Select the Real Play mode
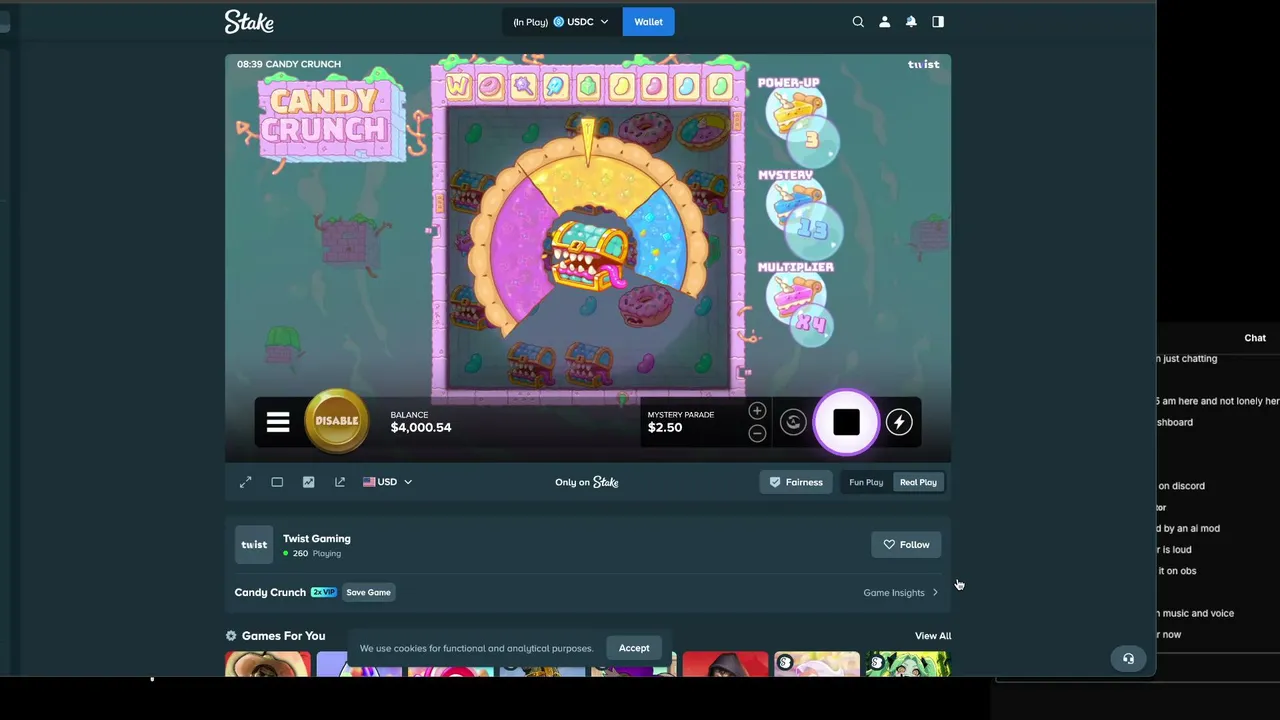The height and width of the screenshot is (720, 1280). click(x=918, y=482)
